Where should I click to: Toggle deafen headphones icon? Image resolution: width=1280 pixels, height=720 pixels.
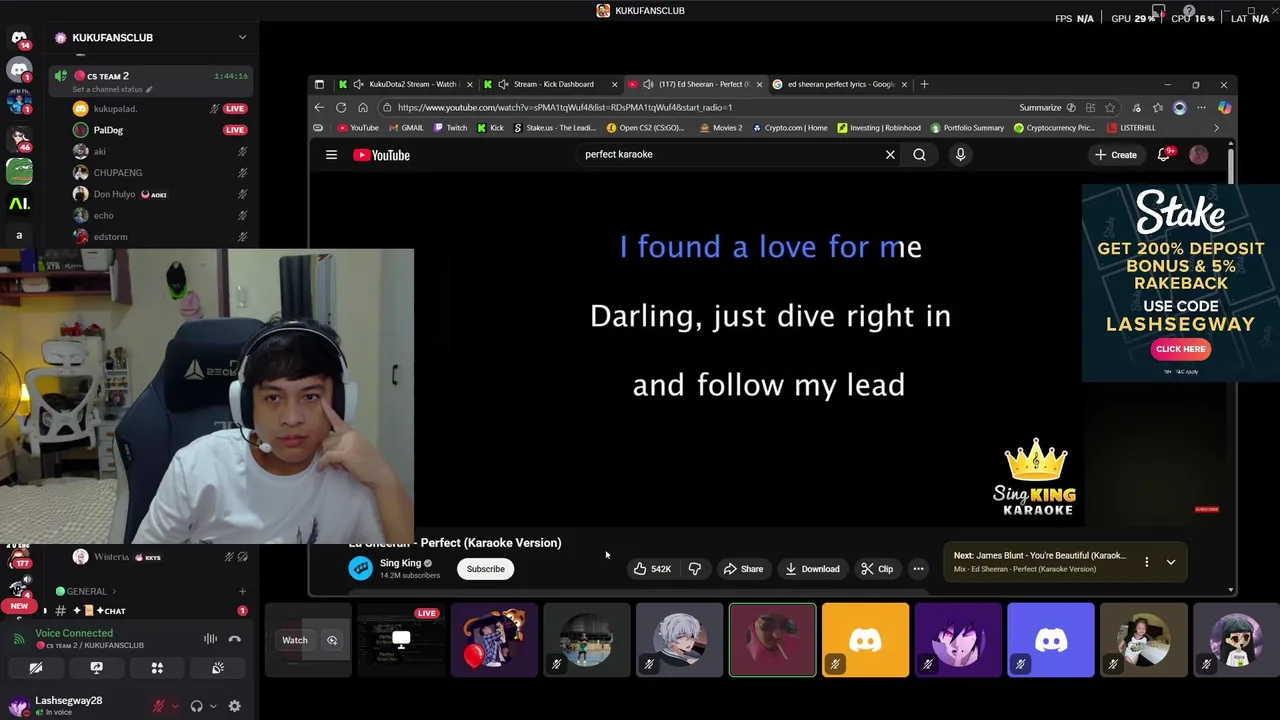point(197,706)
